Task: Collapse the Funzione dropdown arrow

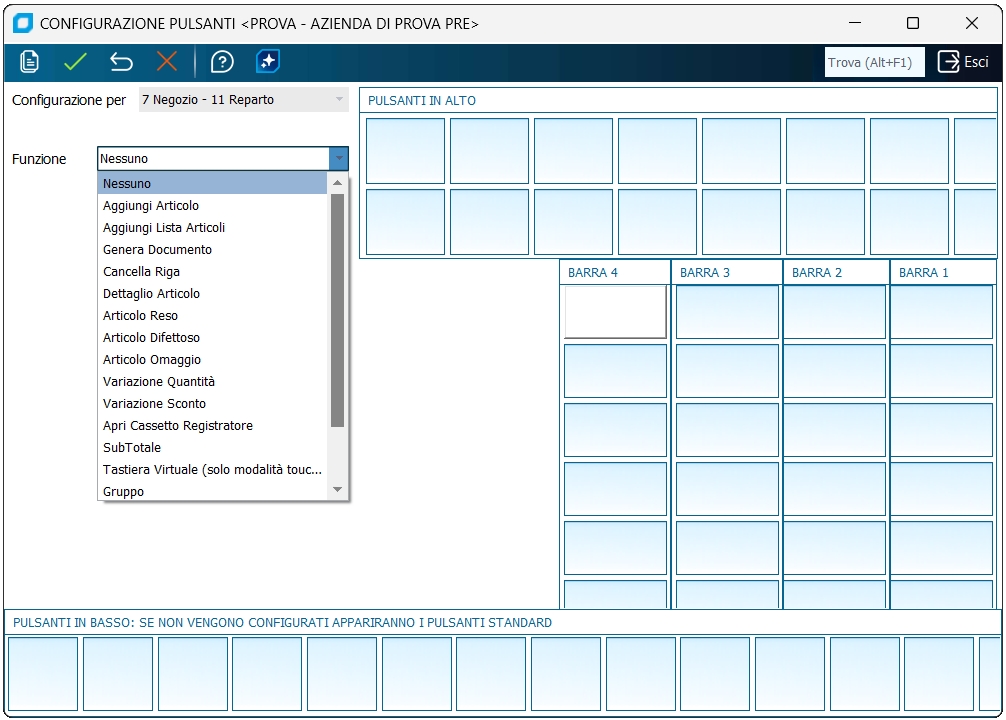Action: coord(339,159)
